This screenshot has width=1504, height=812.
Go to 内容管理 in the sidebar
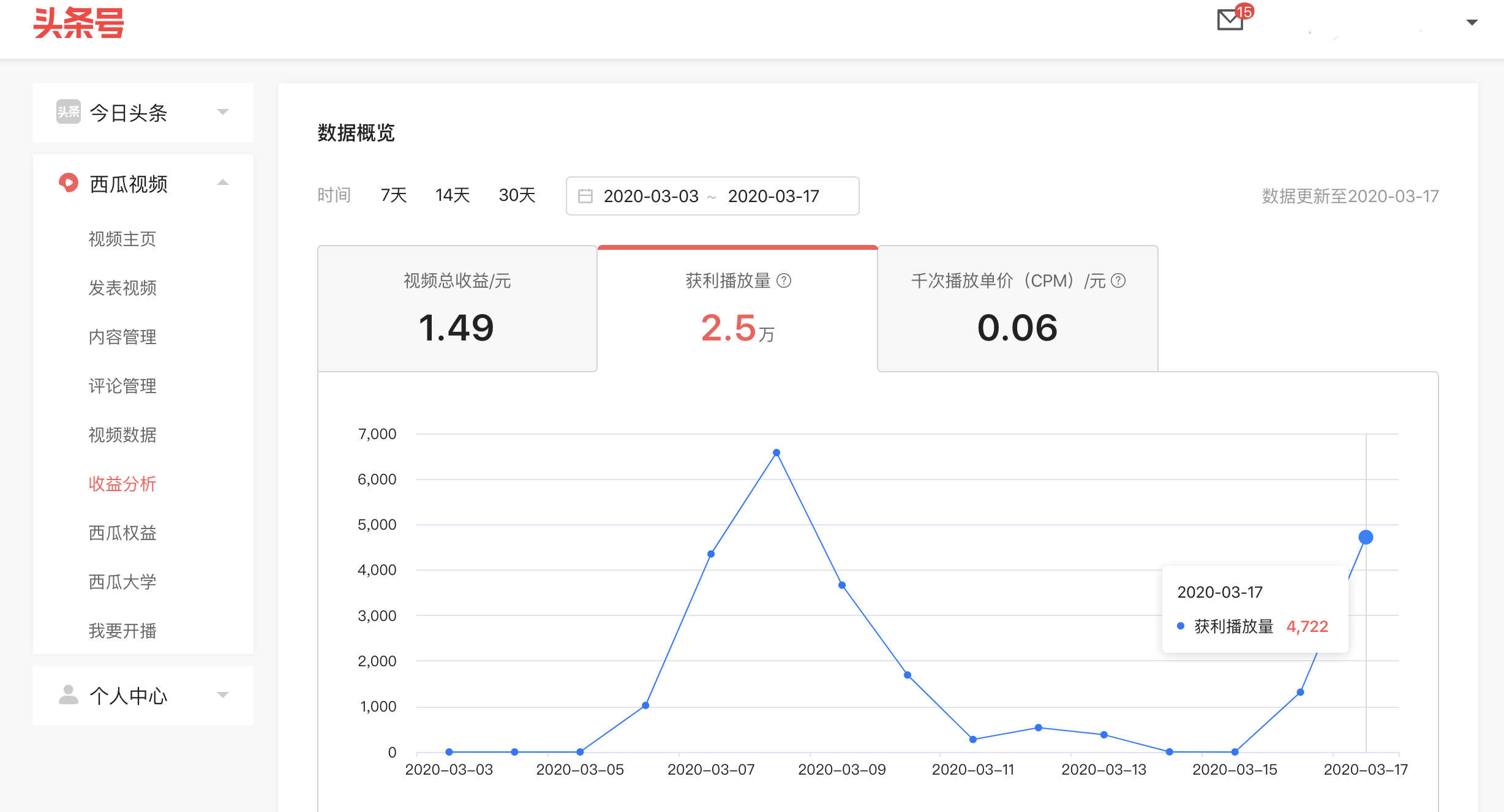(122, 337)
